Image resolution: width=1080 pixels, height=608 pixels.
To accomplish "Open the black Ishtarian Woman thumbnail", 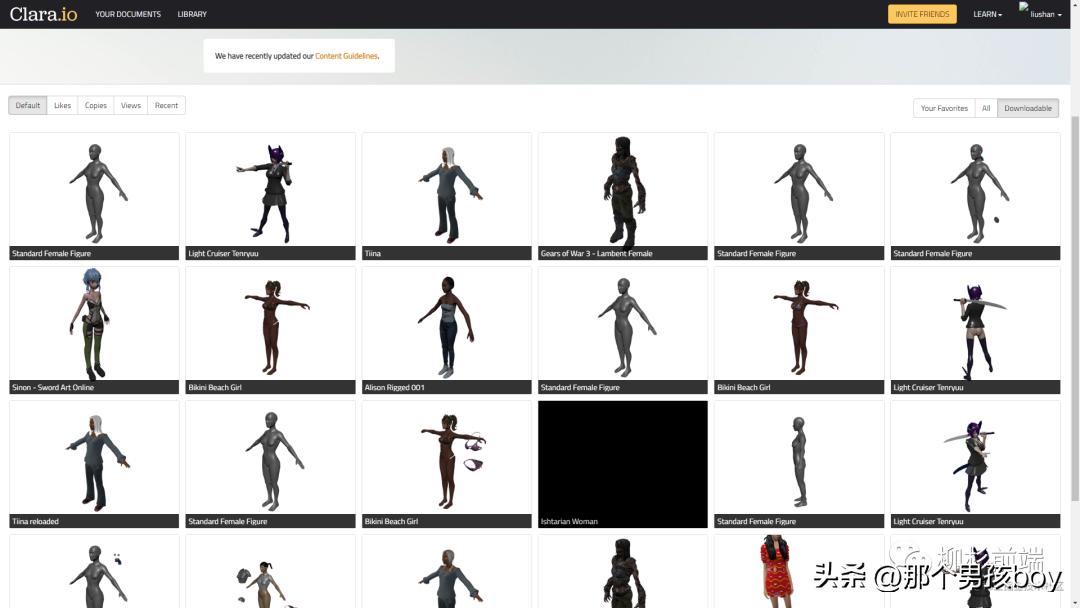I will click(x=622, y=459).
